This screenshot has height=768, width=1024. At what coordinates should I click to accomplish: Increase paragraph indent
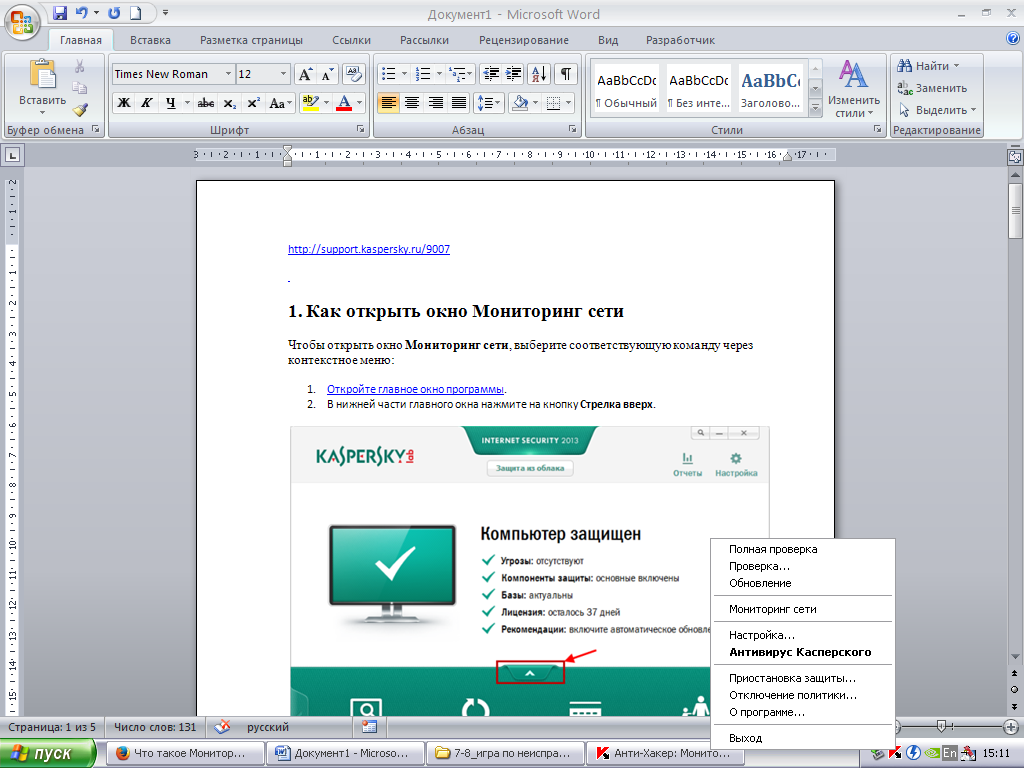click(x=514, y=74)
